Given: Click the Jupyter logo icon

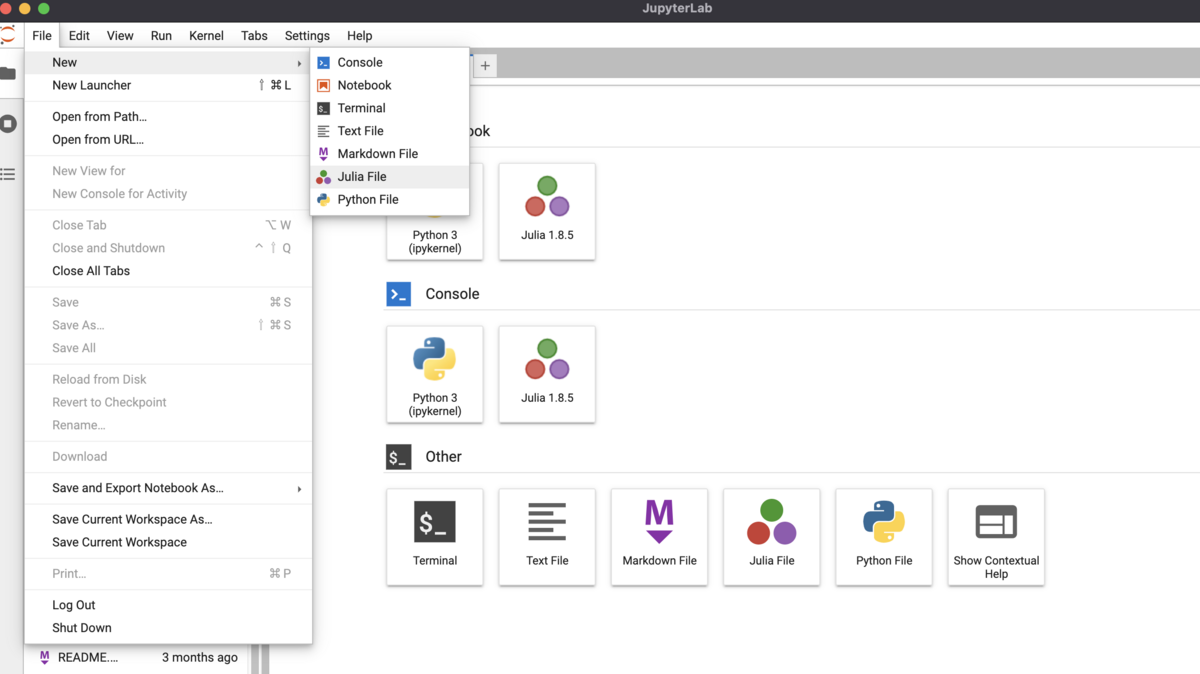Looking at the screenshot, I should (x=8, y=35).
